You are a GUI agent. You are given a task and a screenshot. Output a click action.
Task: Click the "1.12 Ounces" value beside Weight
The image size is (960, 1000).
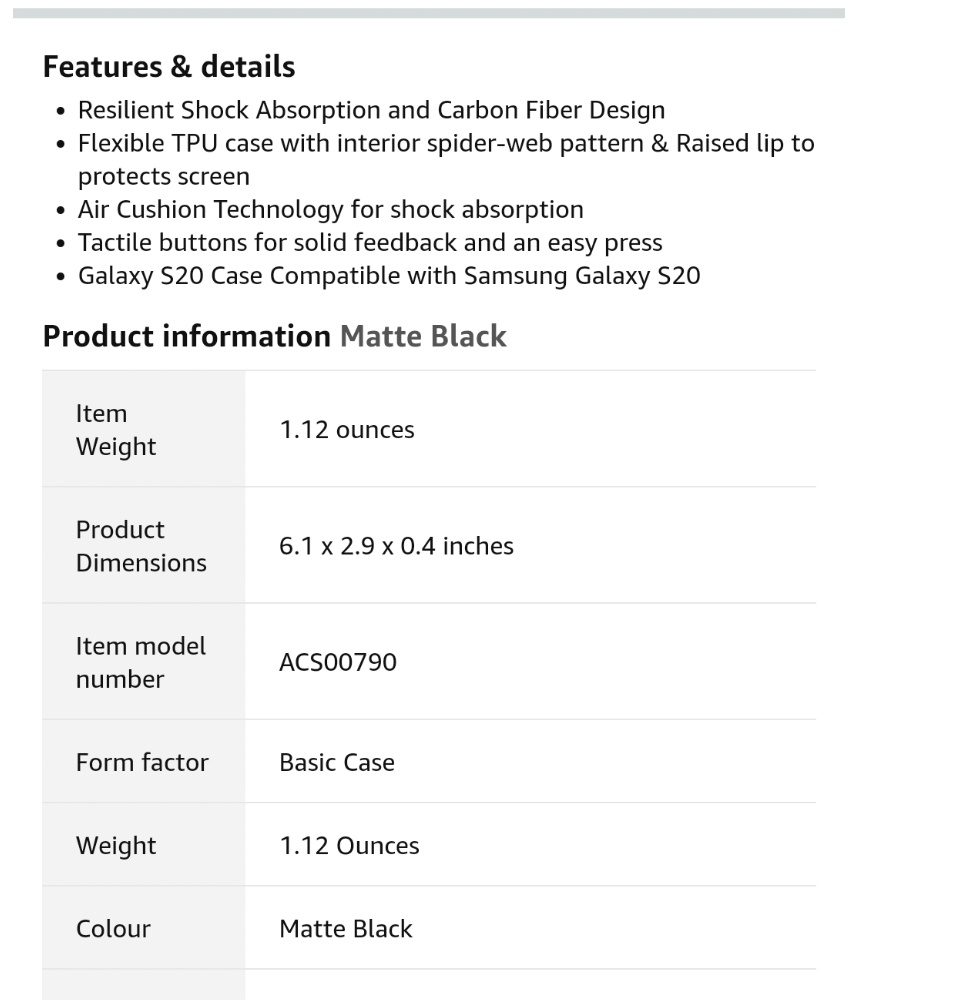pos(349,845)
